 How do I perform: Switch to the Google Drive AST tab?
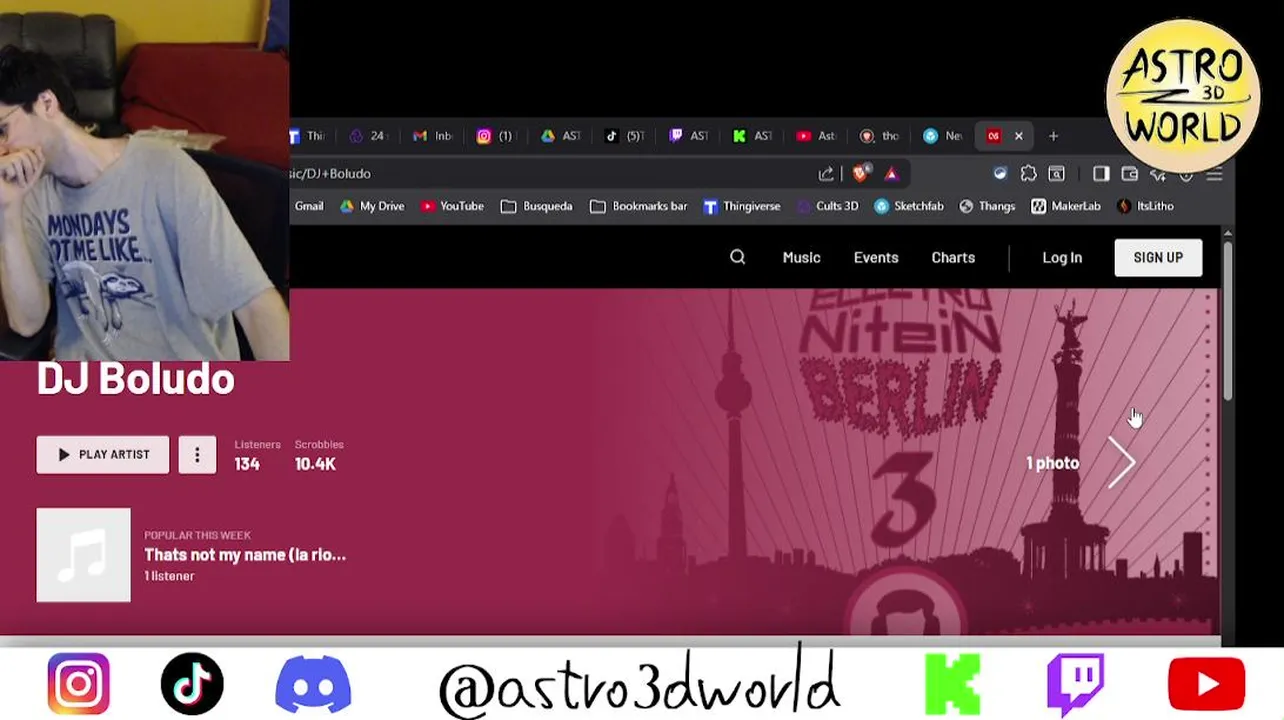(x=560, y=136)
